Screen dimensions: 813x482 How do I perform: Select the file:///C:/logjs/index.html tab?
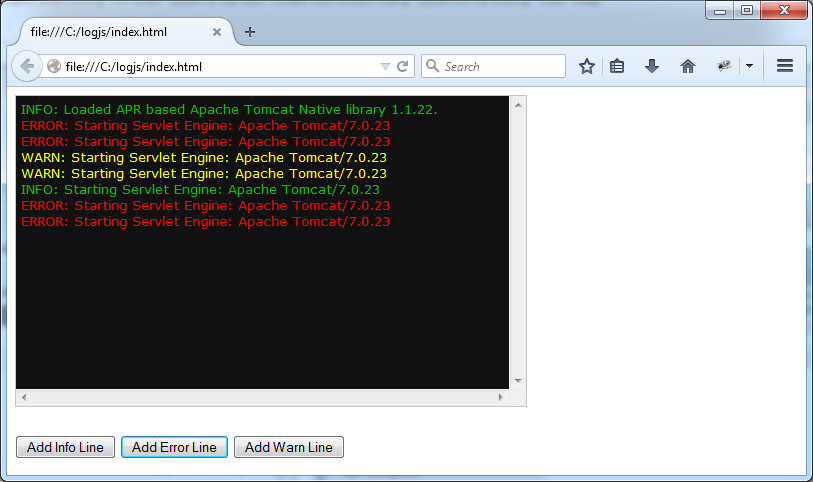126,32
